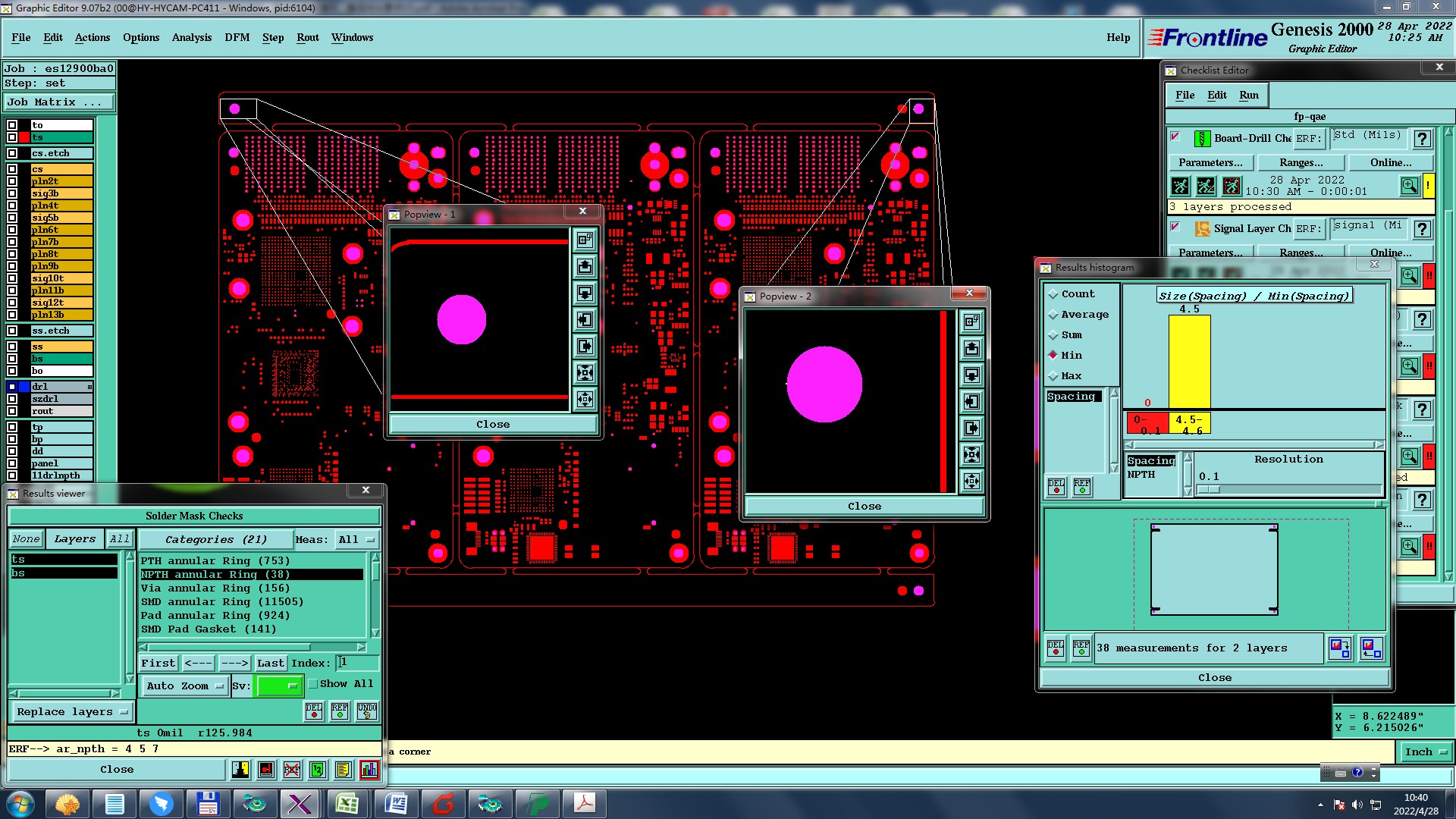Click the green Sv color selector

pos(279,686)
